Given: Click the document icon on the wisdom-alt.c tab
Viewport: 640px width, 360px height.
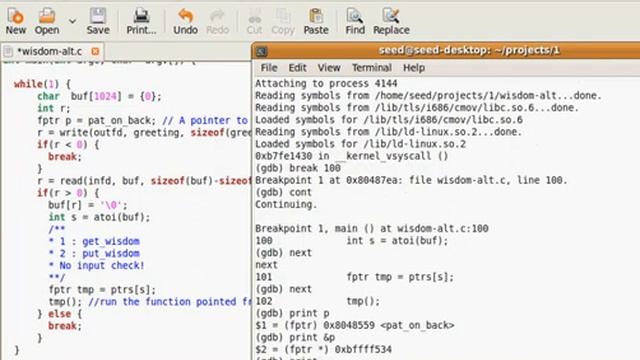Looking at the screenshot, I should (x=8, y=51).
